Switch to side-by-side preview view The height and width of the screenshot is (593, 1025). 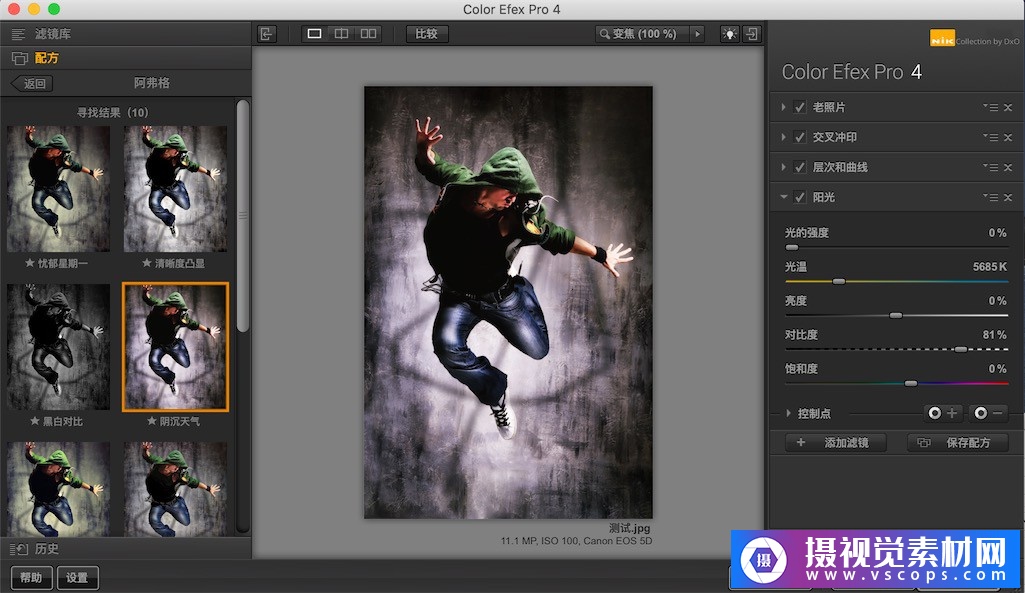[x=369, y=34]
